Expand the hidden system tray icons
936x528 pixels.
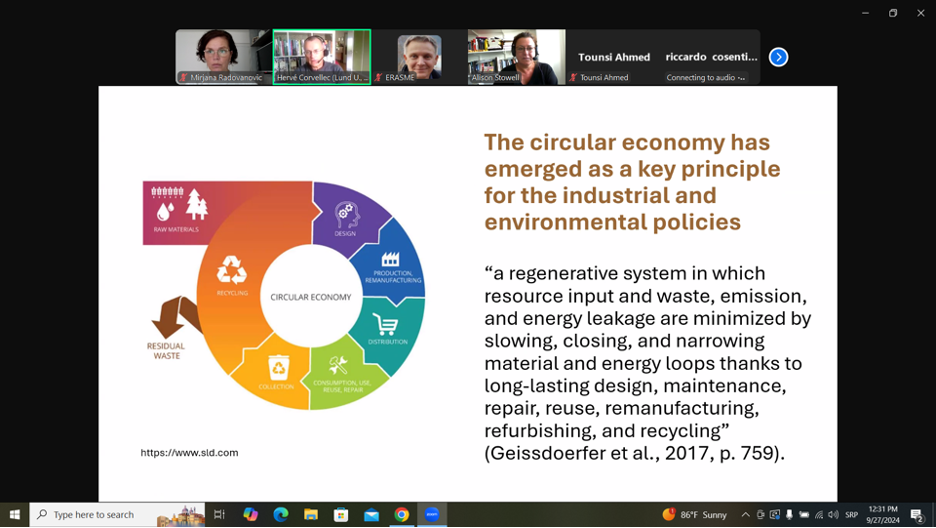[745, 515]
